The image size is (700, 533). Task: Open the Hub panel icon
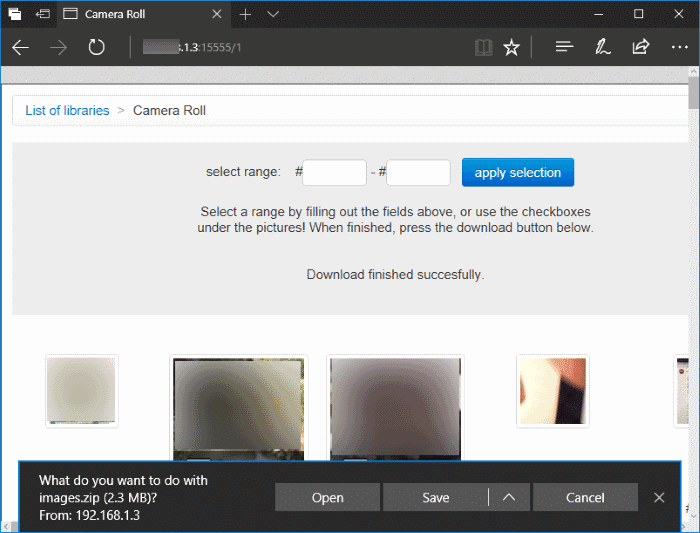pyautogui.click(x=564, y=46)
